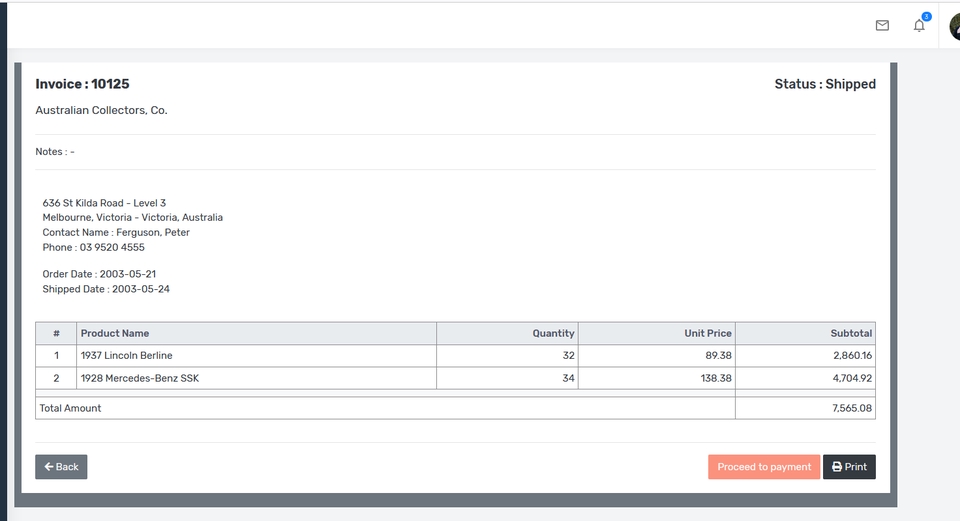Click unit price 89.38 cell
This screenshot has width=960, height=521.
point(657,356)
